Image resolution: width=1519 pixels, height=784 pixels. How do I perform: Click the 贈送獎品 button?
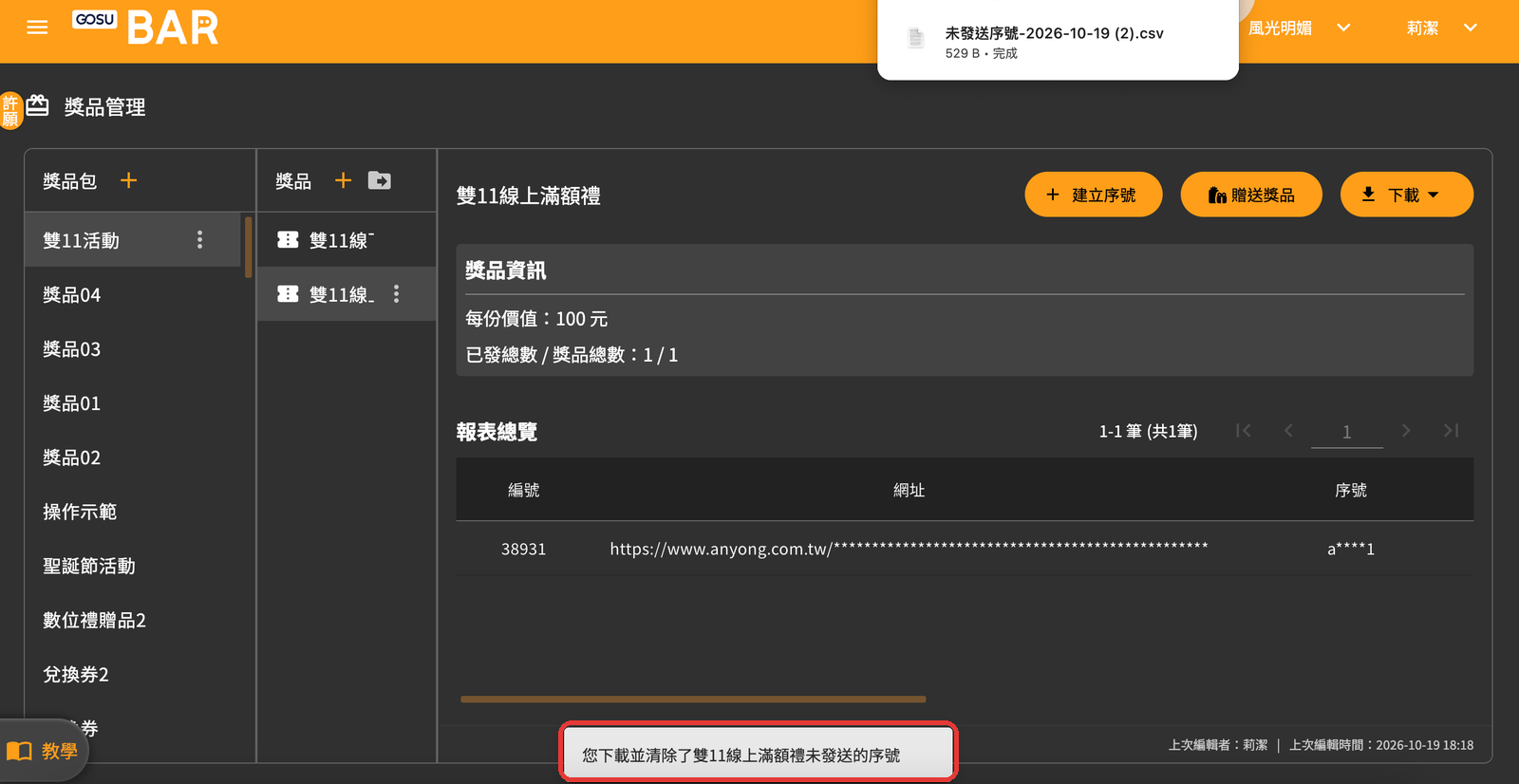pyautogui.click(x=1250, y=195)
